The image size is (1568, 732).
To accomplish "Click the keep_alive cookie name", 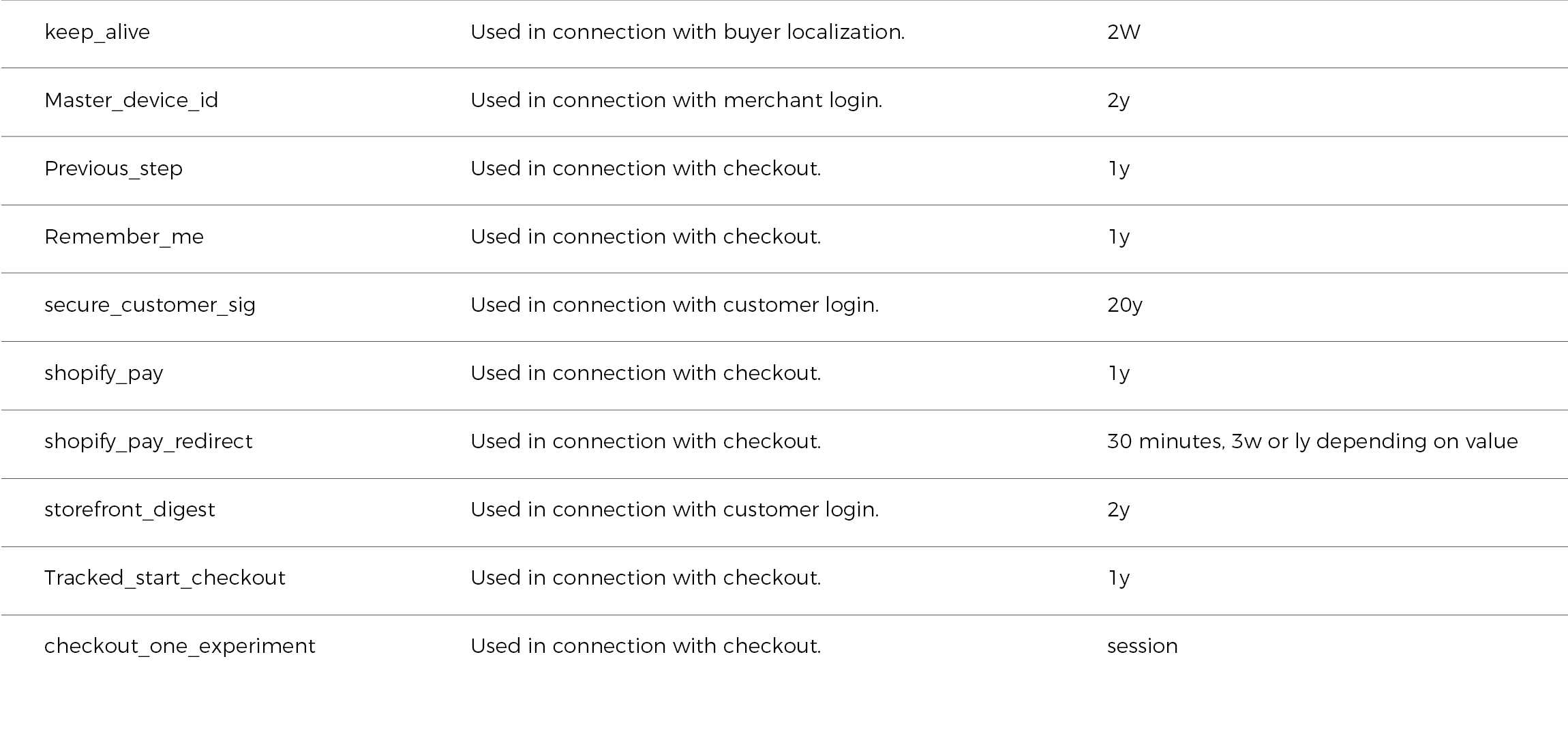I will click(97, 32).
